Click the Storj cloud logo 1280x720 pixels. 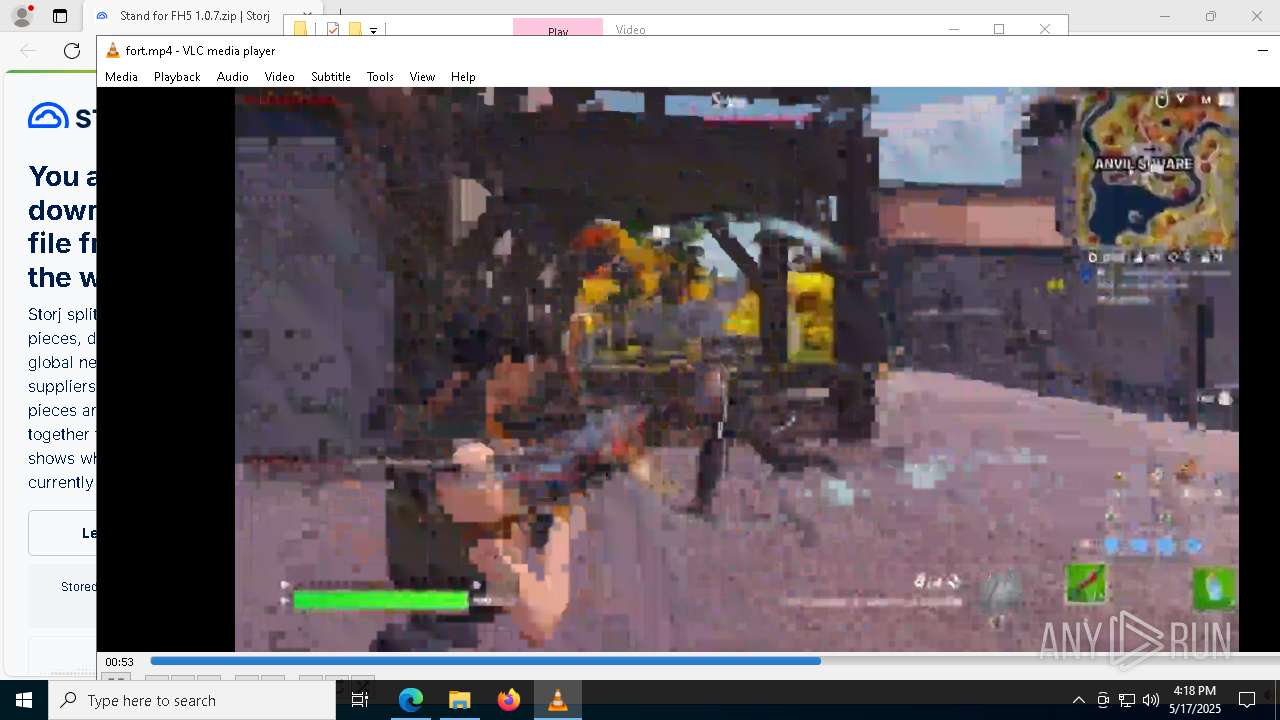[48, 117]
